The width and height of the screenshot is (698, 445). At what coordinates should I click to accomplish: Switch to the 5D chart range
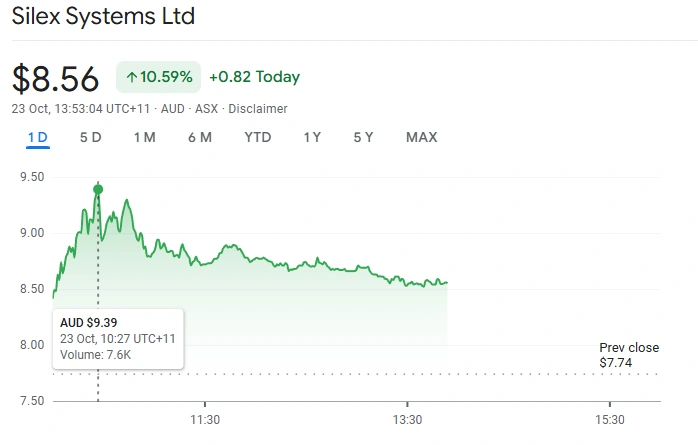tap(91, 137)
